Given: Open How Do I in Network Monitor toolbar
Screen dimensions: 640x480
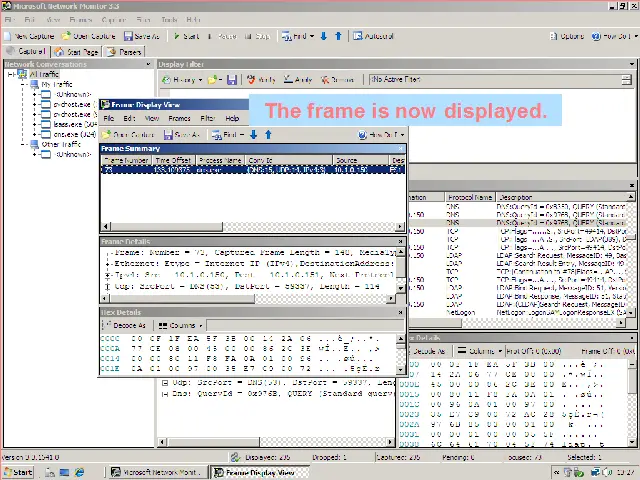Looking at the screenshot, I should (614, 36).
